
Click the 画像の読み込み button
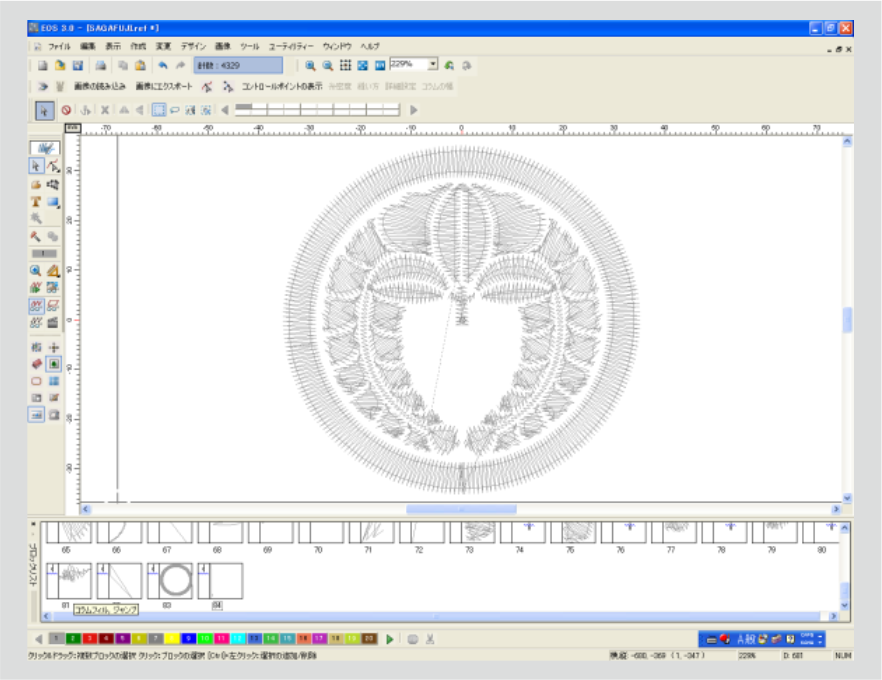(100, 86)
